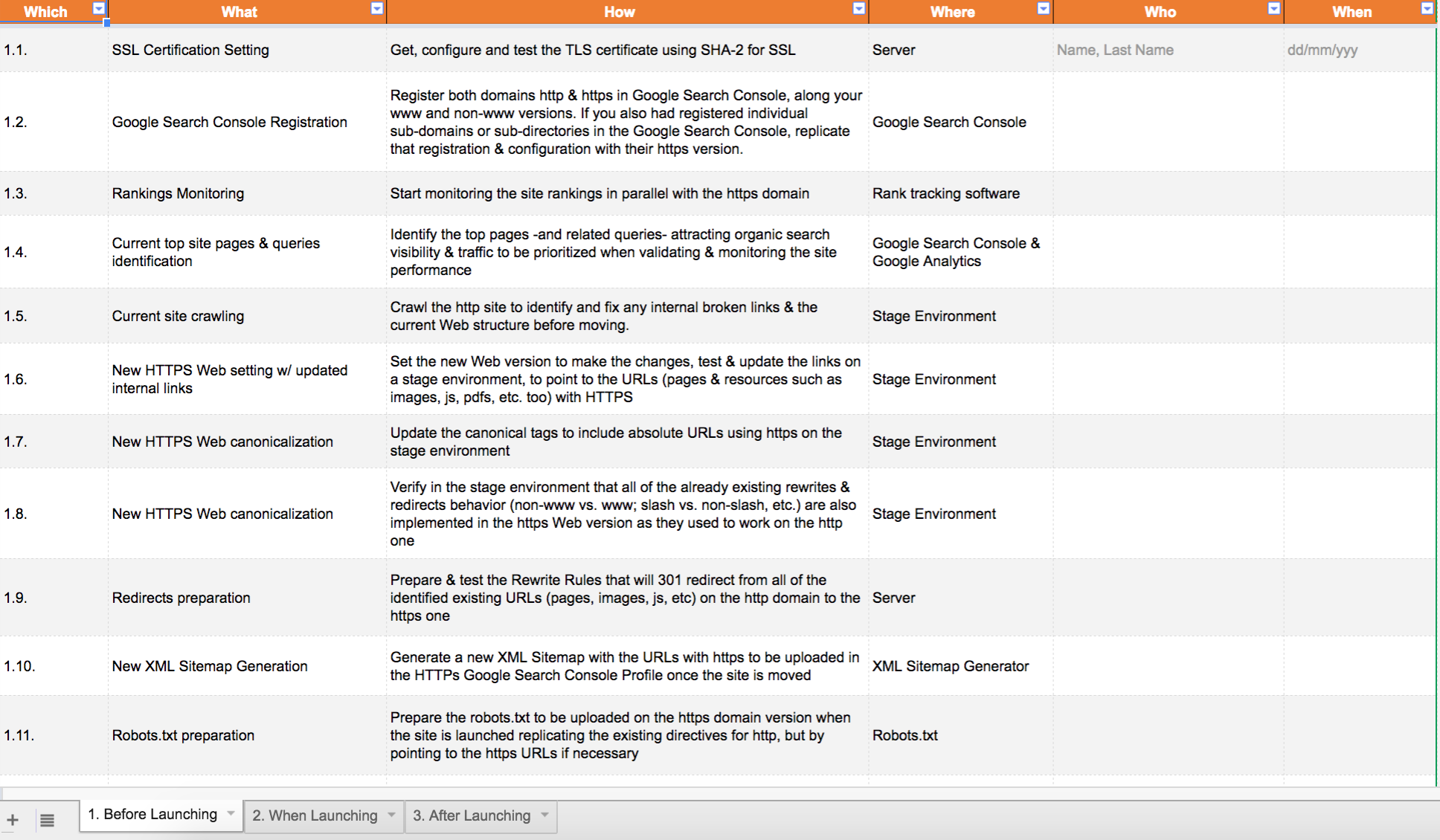Select the Name, Last Name cell
Image resolution: width=1440 pixels, height=840 pixels.
coord(1169,50)
